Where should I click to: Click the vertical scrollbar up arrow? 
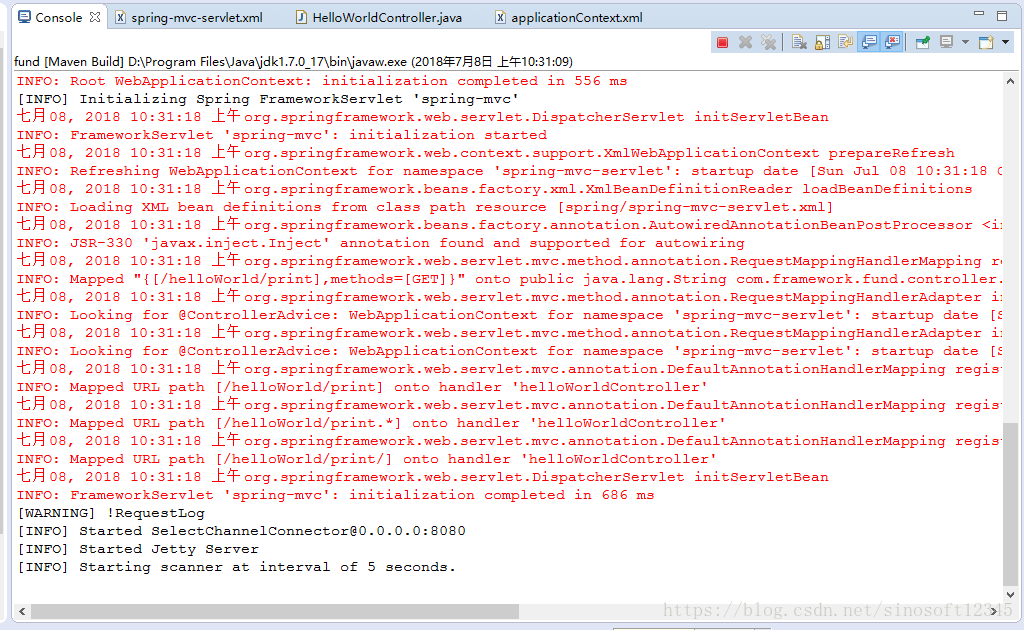[x=1010, y=82]
